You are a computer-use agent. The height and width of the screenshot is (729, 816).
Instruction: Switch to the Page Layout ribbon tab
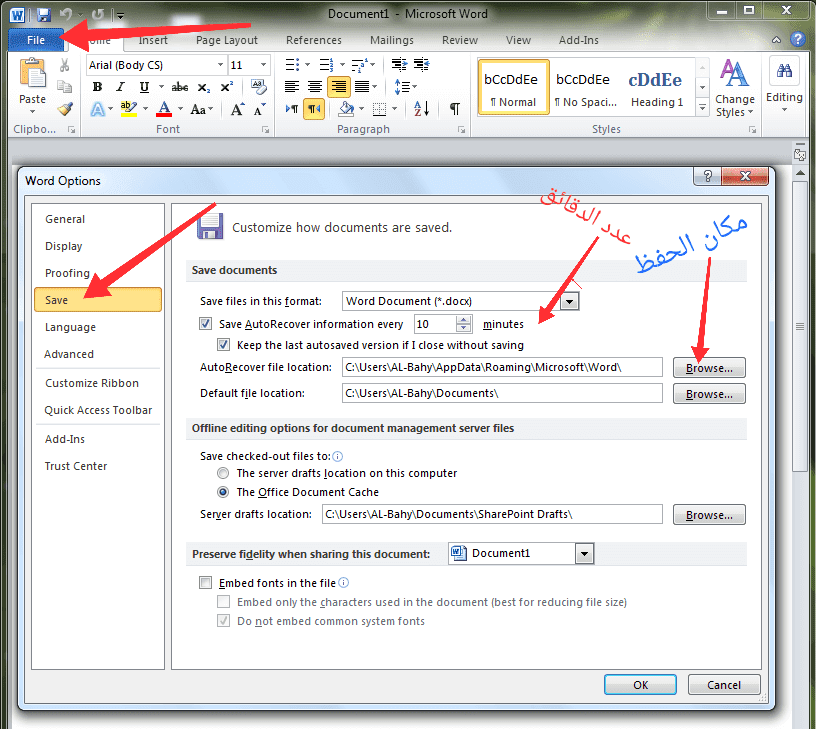coord(227,40)
